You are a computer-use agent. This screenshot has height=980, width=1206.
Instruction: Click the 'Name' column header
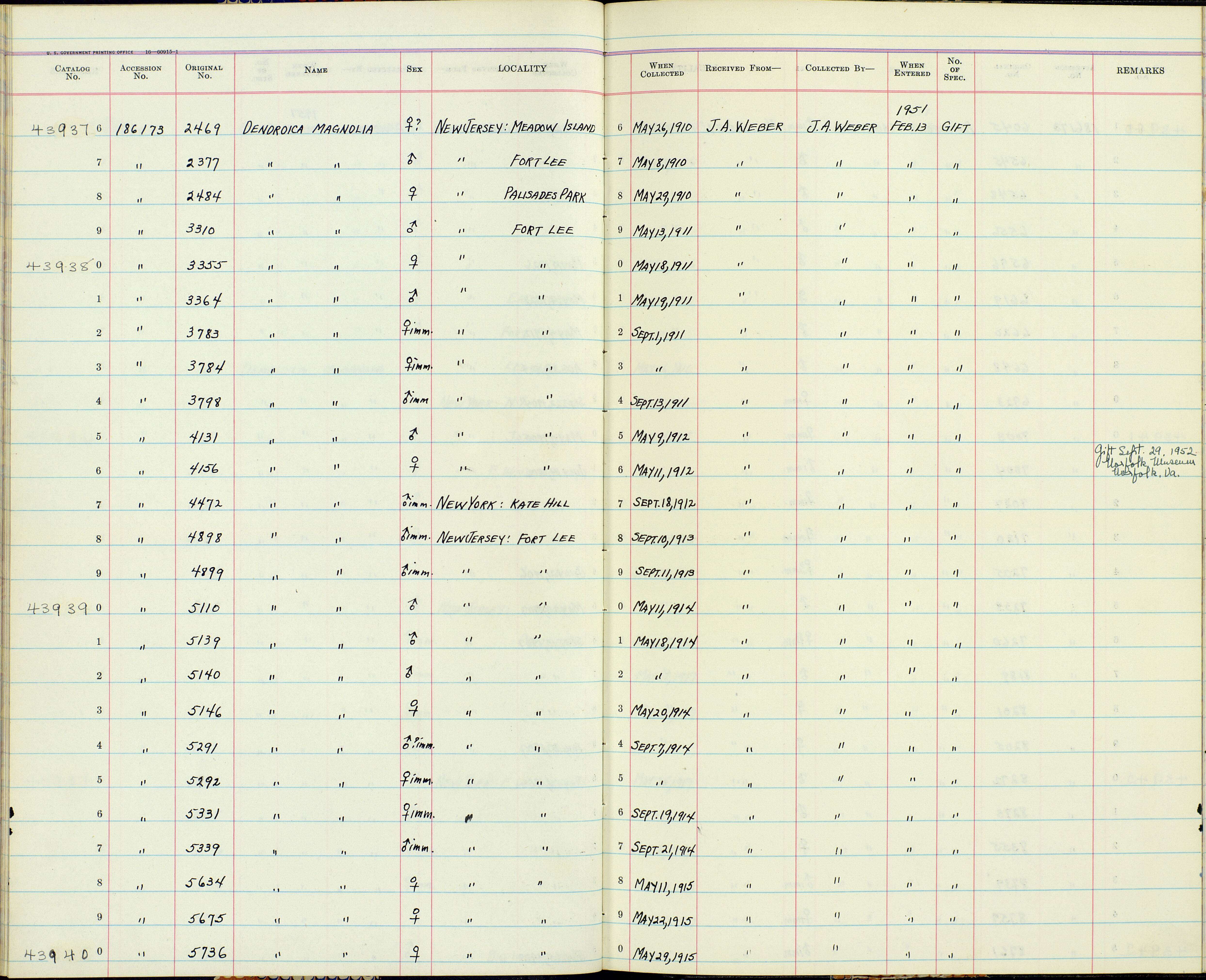tap(316, 70)
